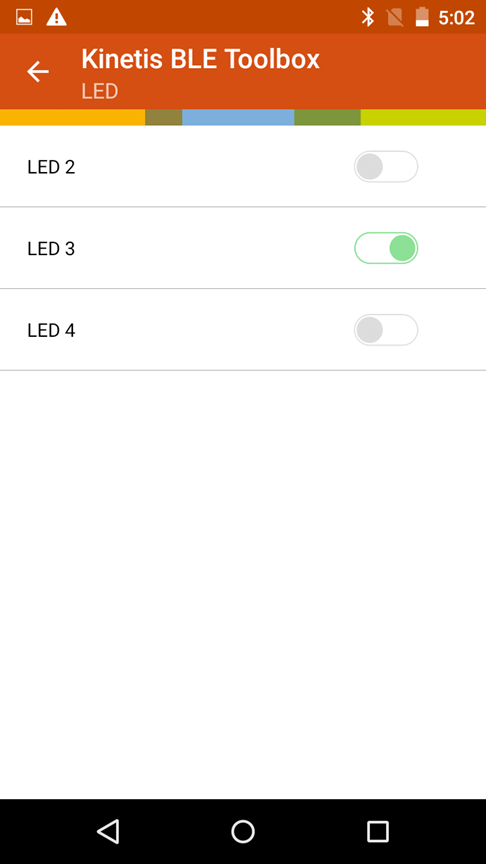Viewport: 486px width, 864px height.
Task: Select the LED 4 row label
Action: click(x=51, y=330)
